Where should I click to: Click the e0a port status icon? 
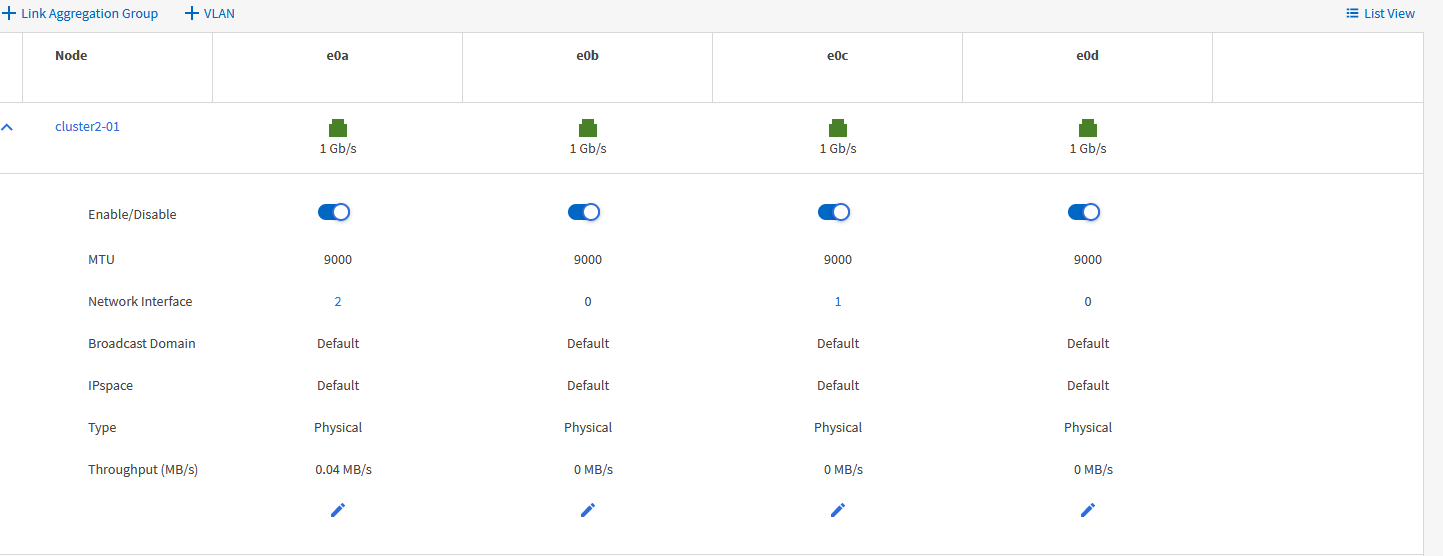pyautogui.click(x=338, y=128)
